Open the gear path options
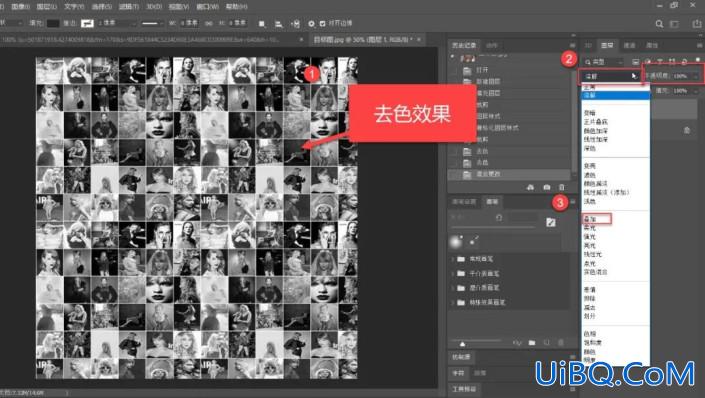705x398 pixels. [x=311, y=23]
